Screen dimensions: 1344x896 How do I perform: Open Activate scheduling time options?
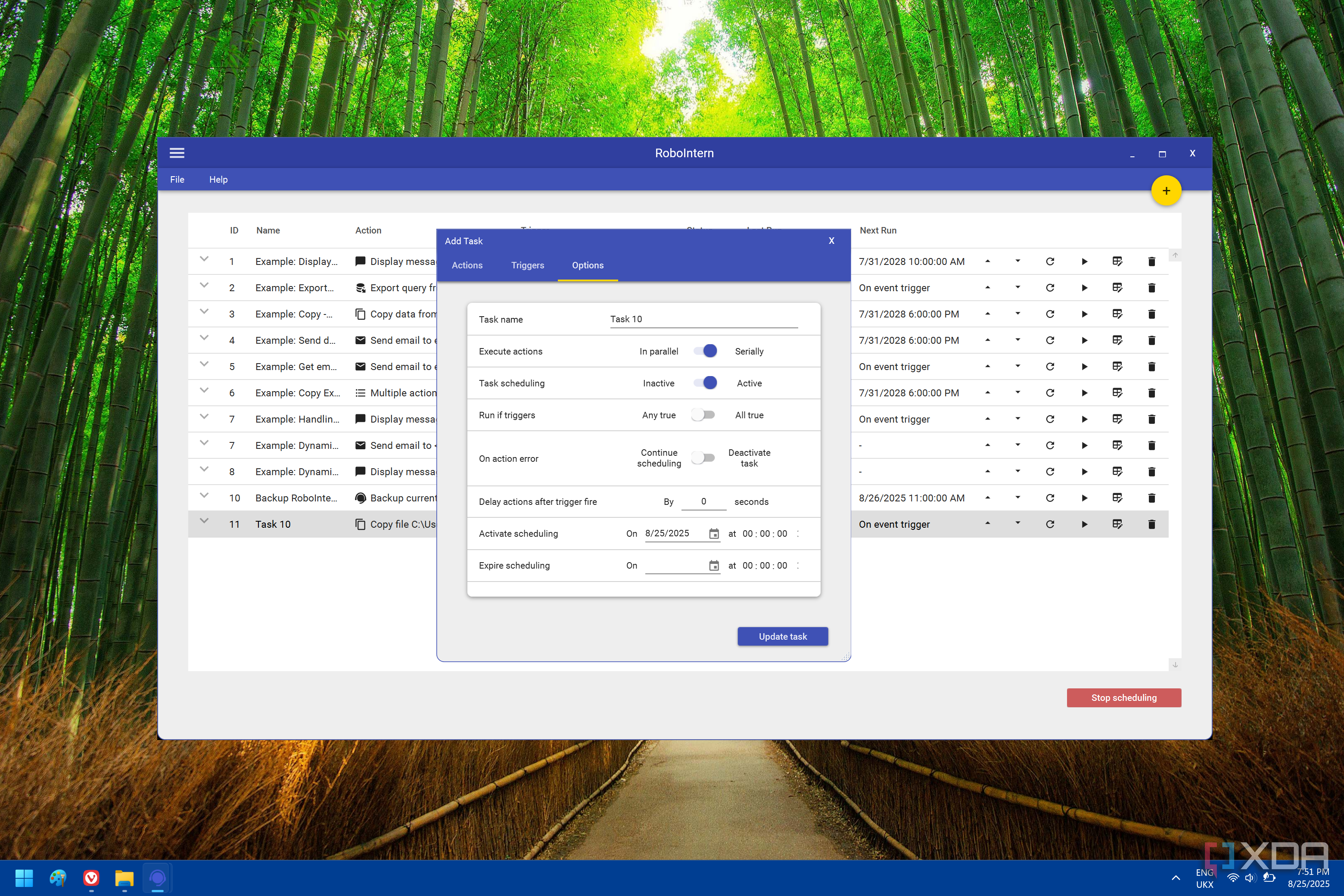[x=798, y=534]
